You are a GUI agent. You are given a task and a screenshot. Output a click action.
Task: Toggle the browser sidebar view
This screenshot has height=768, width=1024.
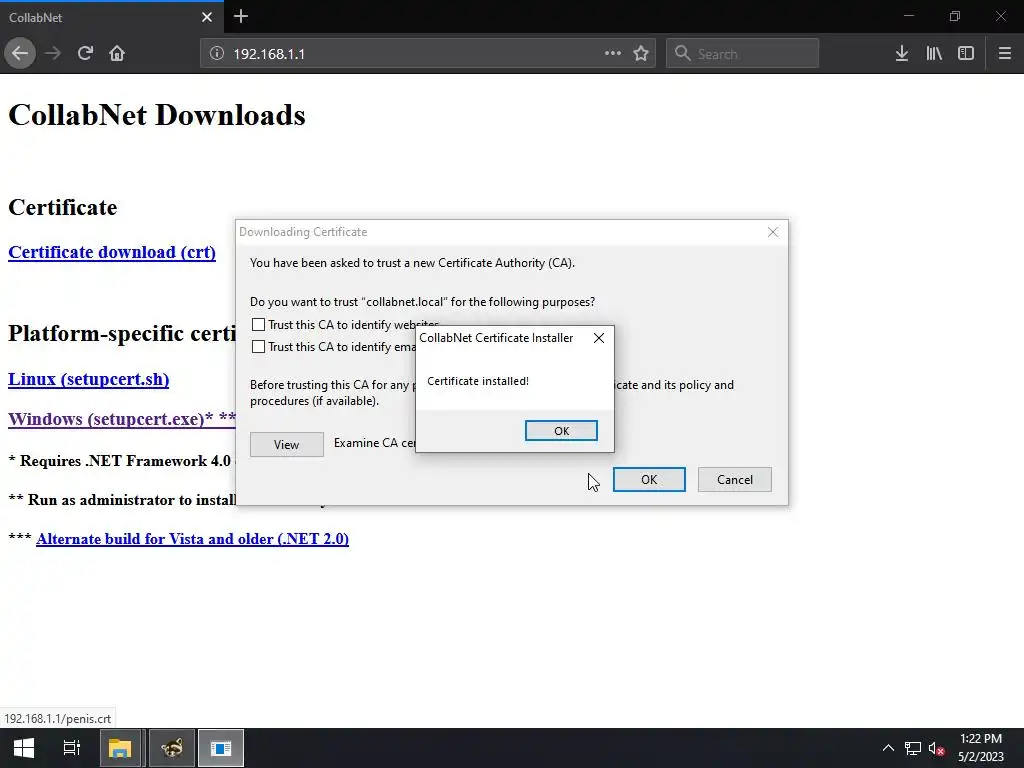(966, 54)
